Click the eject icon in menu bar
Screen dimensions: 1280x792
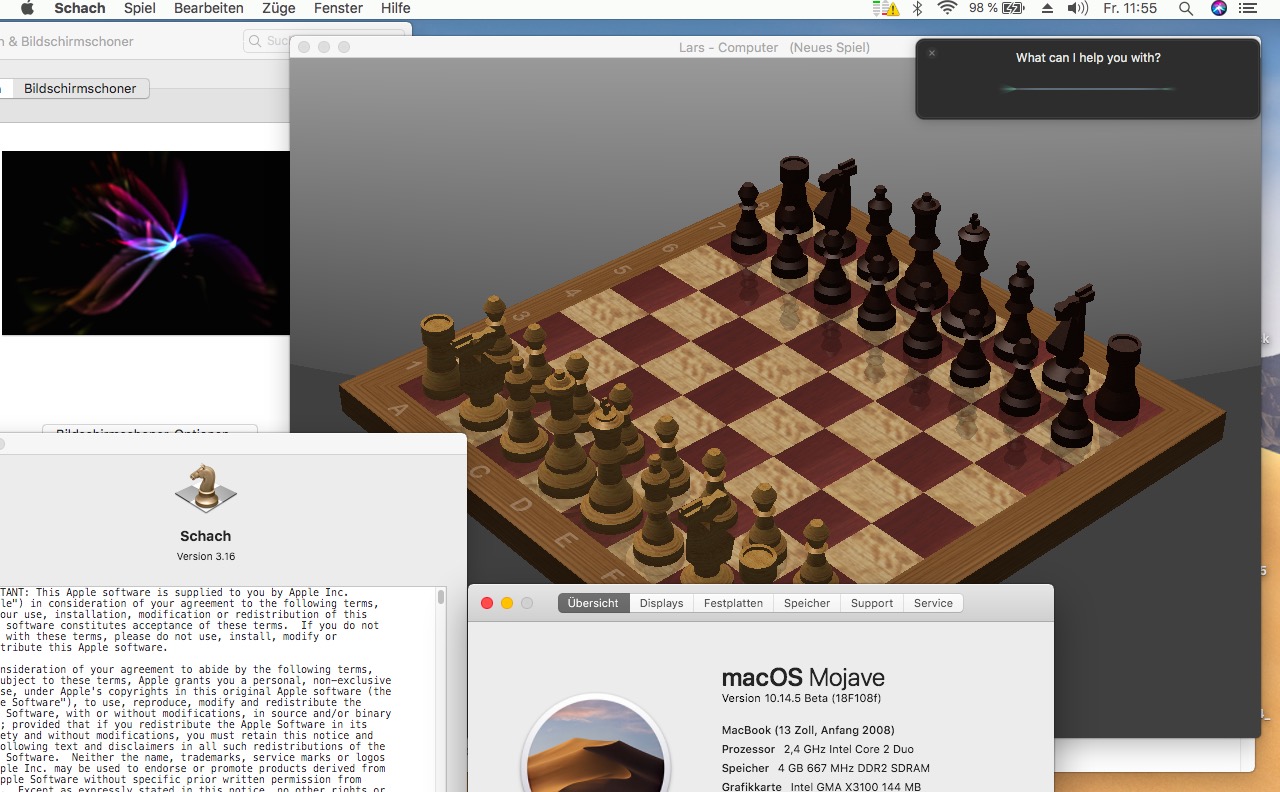[1047, 8]
